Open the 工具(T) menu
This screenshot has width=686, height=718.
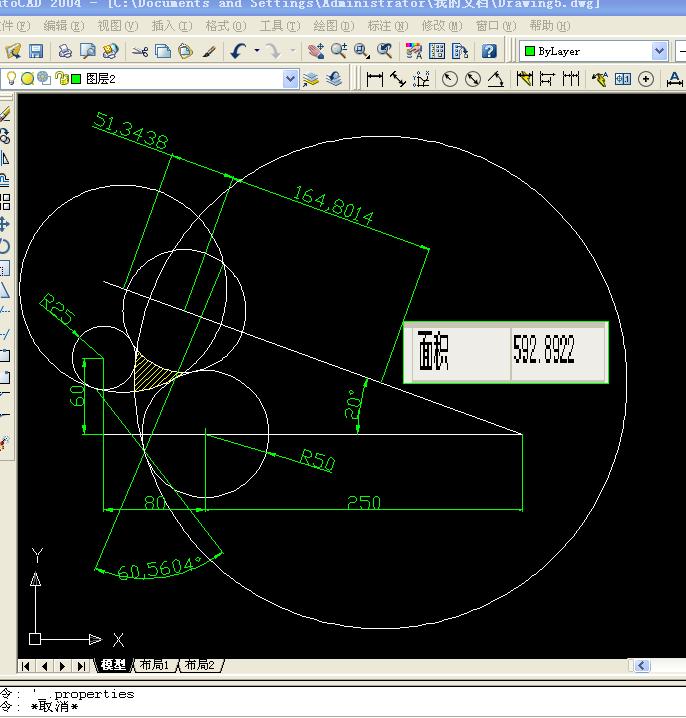click(x=280, y=26)
